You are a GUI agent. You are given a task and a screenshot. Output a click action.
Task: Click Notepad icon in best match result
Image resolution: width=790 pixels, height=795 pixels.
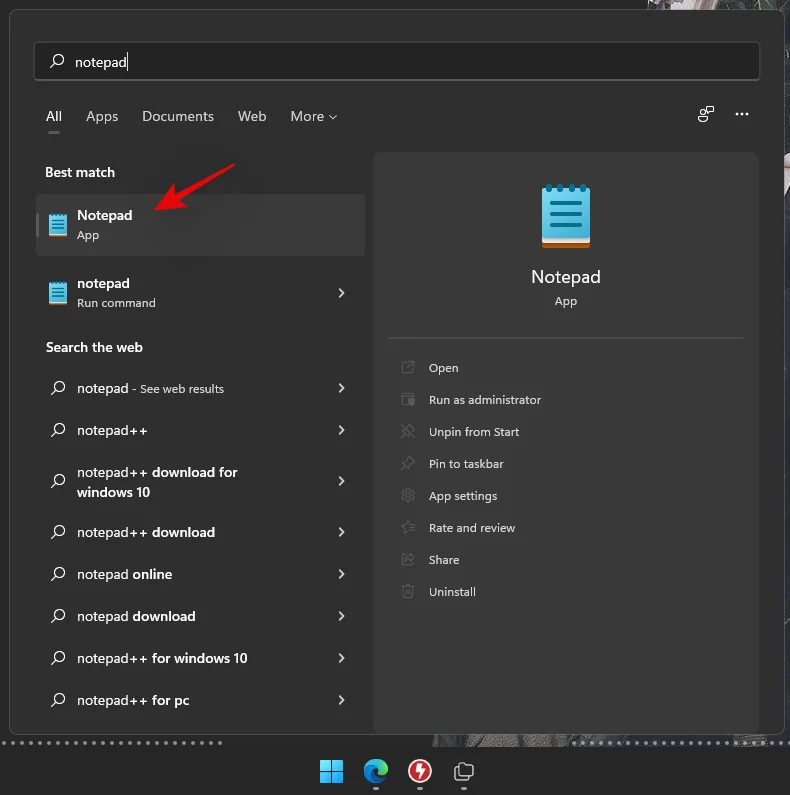pos(58,225)
